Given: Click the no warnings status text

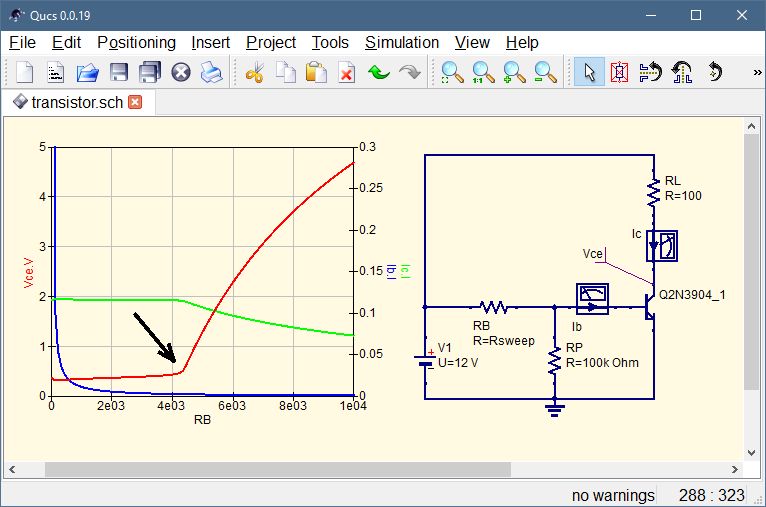Looking at the screenshot, I should 613,495.
